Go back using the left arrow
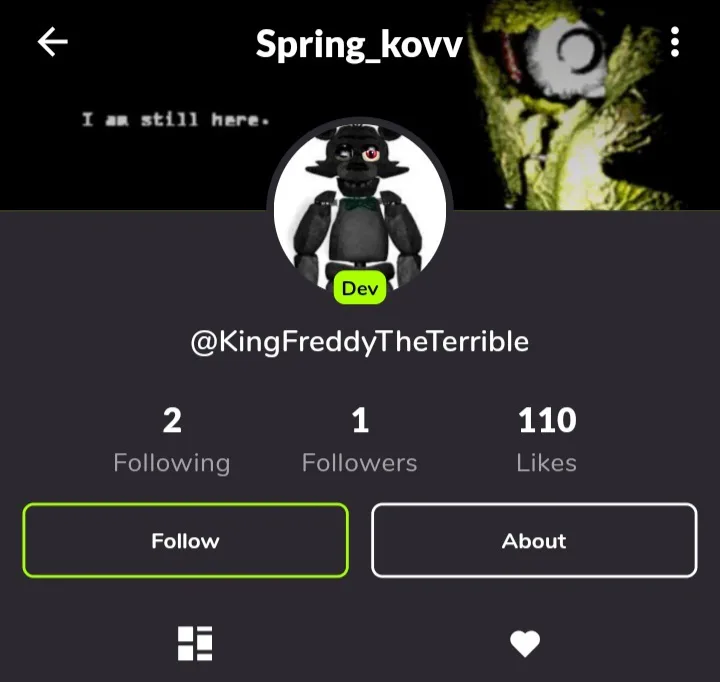720x682 pixels. [x=53, y=41]
